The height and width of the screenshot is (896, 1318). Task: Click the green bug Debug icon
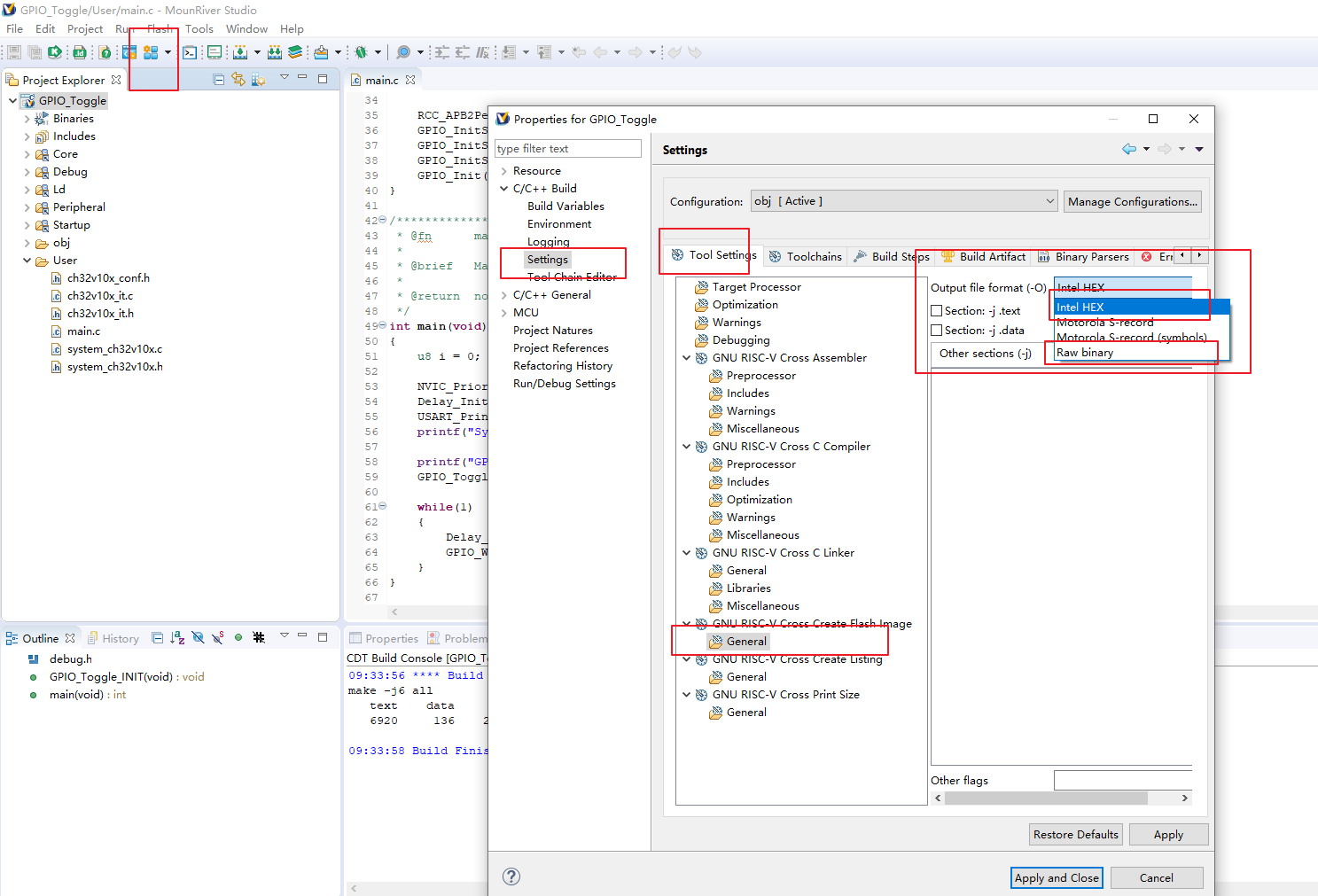click(361, 52)
